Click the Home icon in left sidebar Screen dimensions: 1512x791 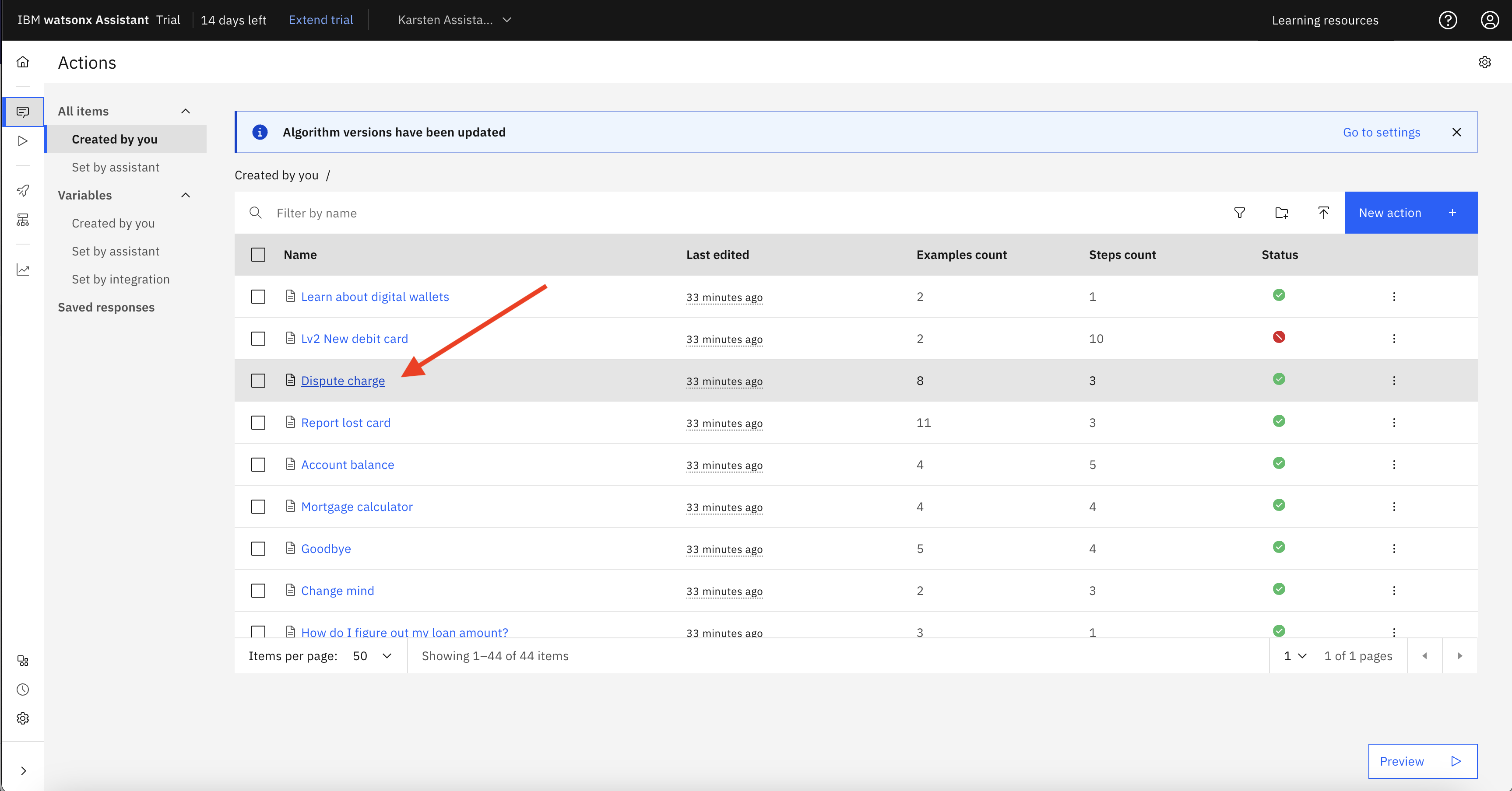23,62
